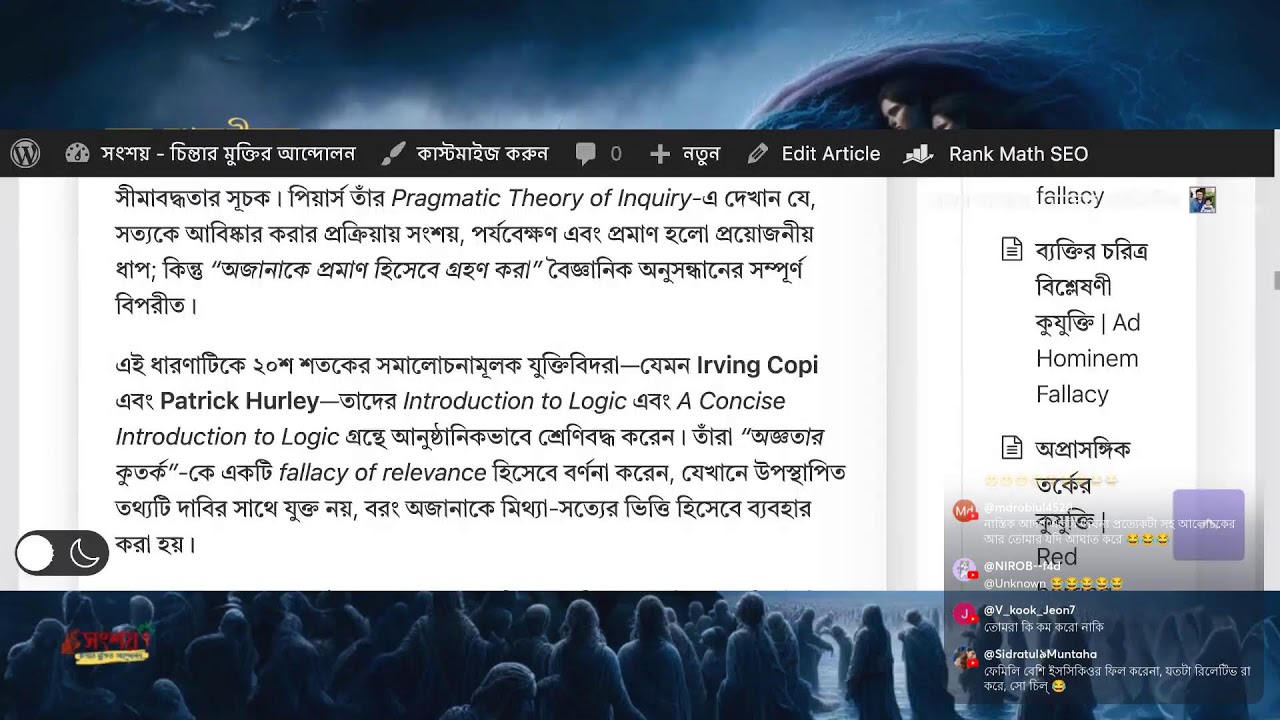1280x720 pixels.
Task: Click the moon icon on theme switch
Action: point(86,553)
